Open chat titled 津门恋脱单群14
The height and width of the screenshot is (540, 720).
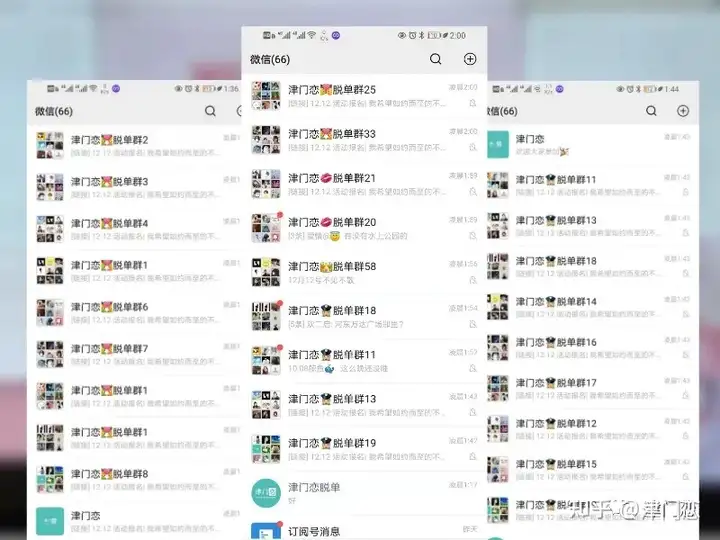(556, 302)
